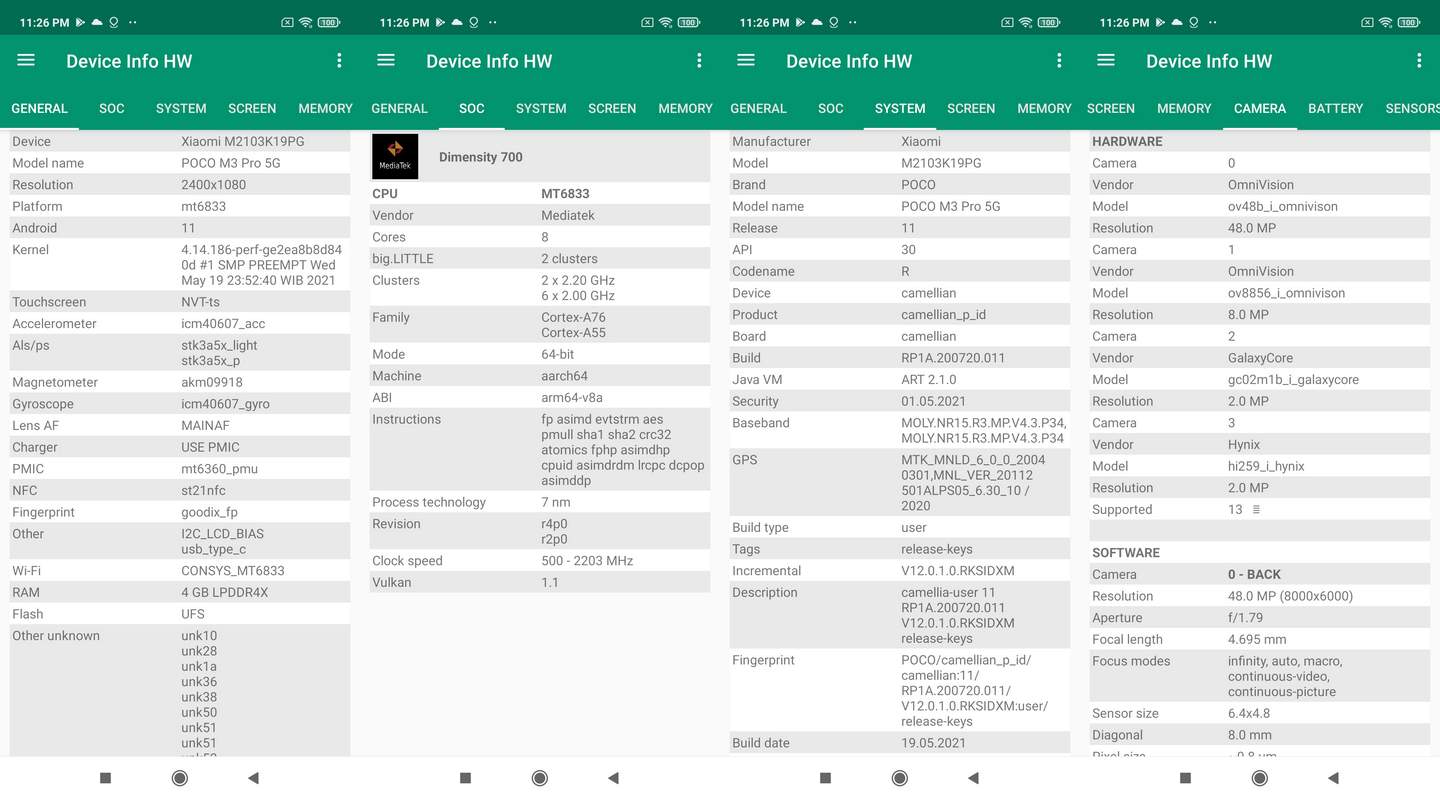
Task: Tap the RAM 4 GB LPDDR4X row
Action: [x=180, y=592]
